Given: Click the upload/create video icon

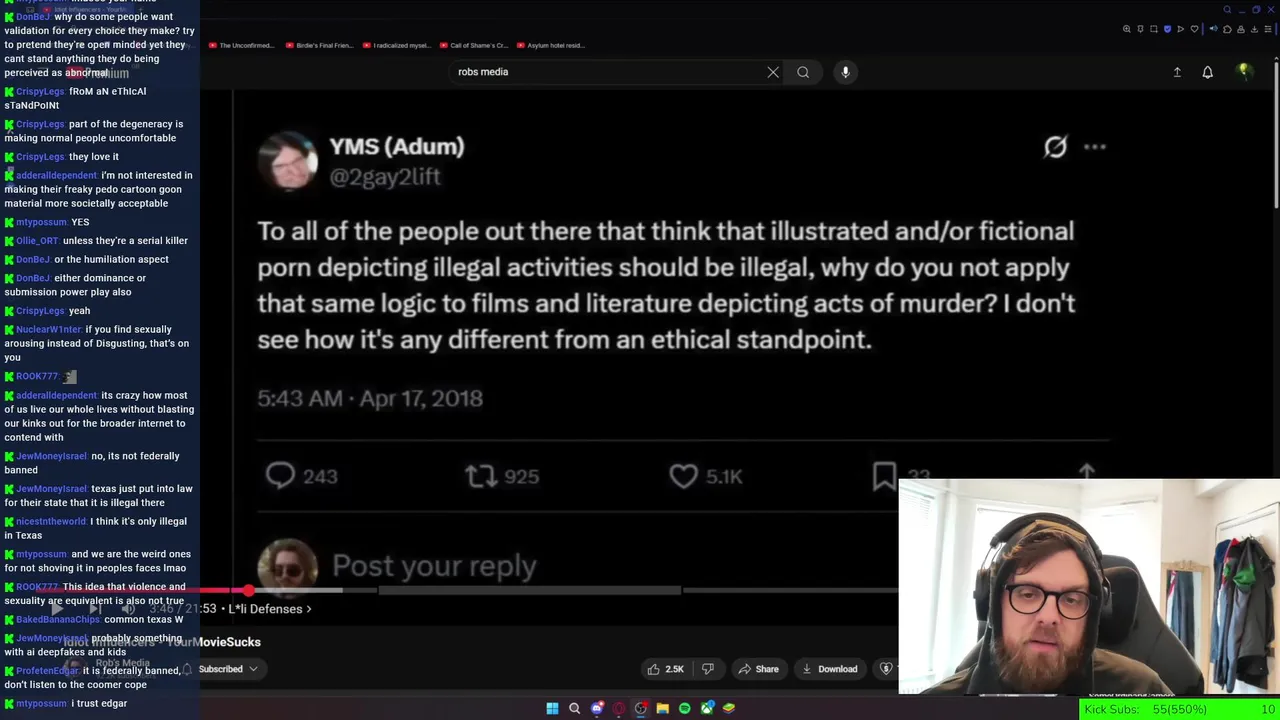Looking at the screenshot, I should (1177, 72).
